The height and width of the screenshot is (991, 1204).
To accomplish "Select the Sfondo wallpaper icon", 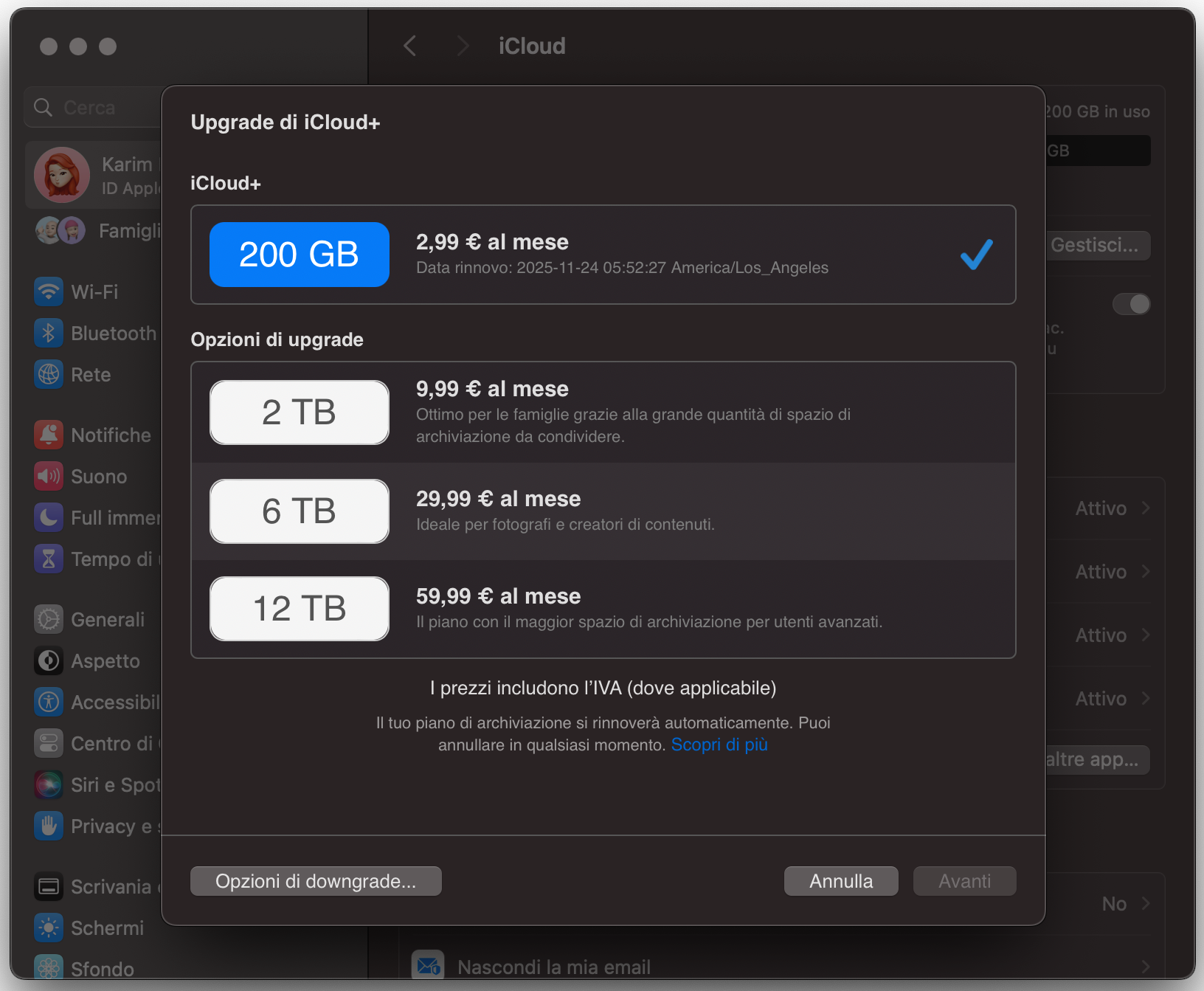I will pos(48,967).
